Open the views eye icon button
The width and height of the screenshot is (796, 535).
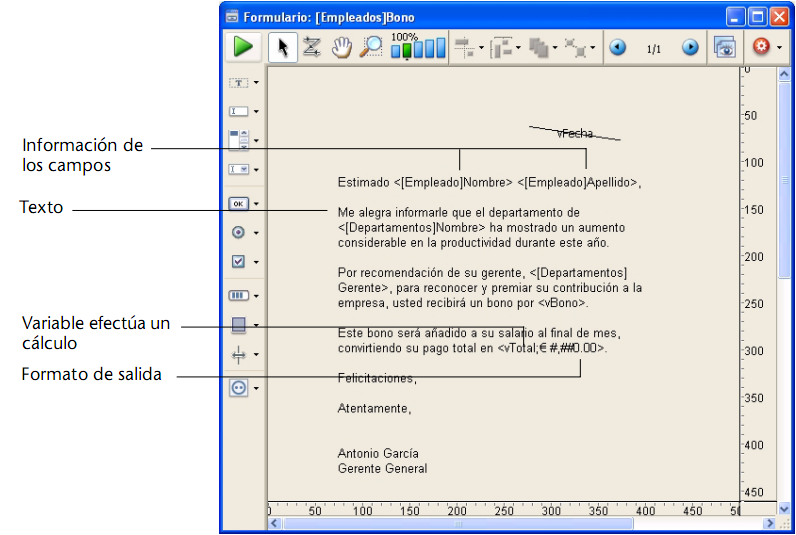(x=724, y=47)
